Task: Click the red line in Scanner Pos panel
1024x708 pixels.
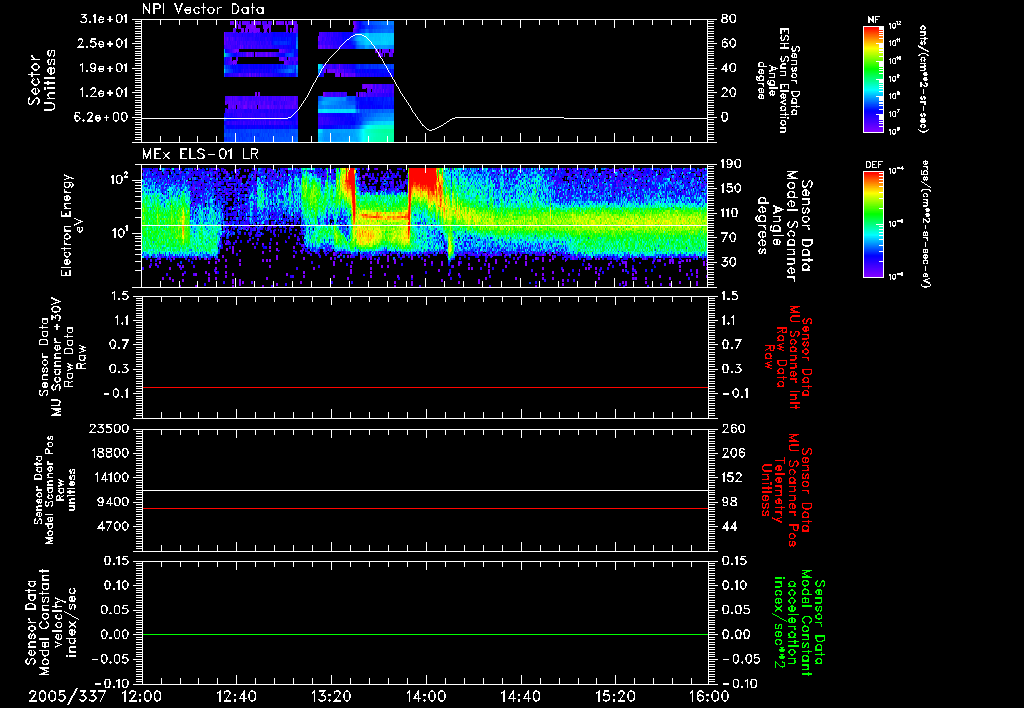Action: 425,508
